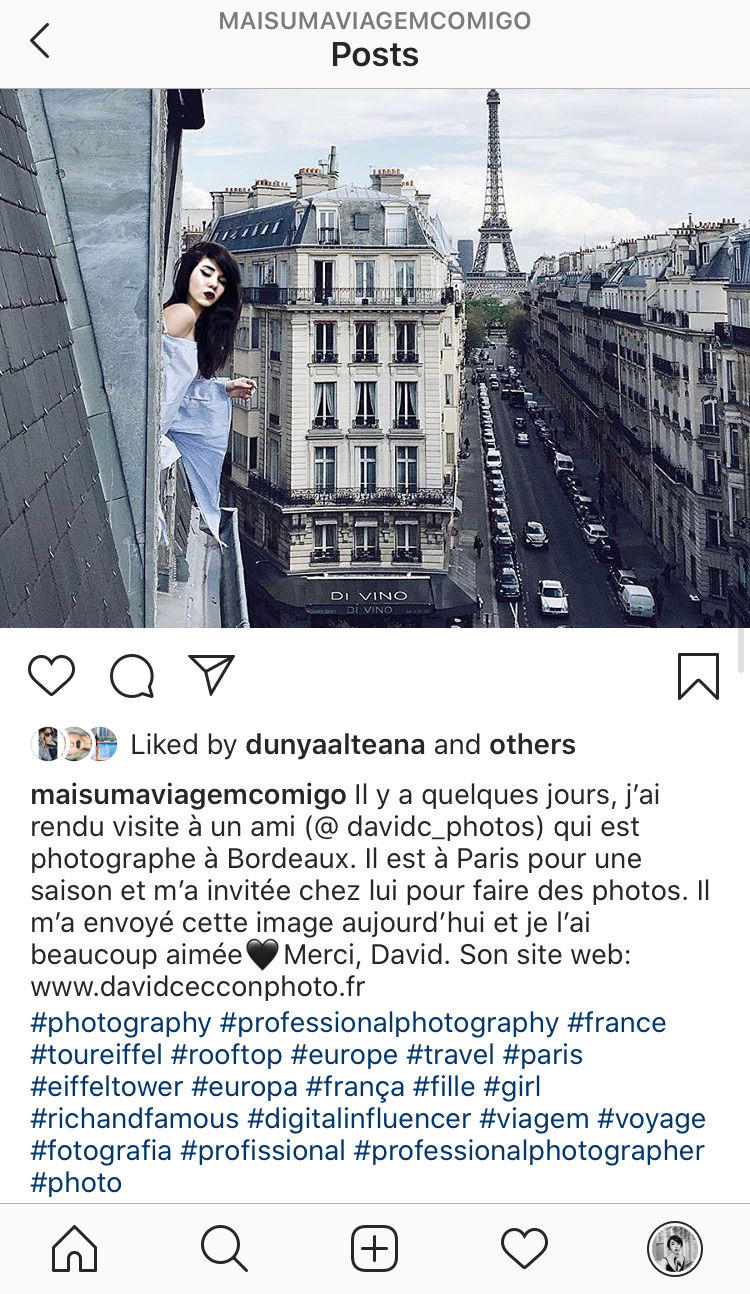Tap the back arrow at top left
This screenshot has height=1294, width=750.
(x=39, y=41)
